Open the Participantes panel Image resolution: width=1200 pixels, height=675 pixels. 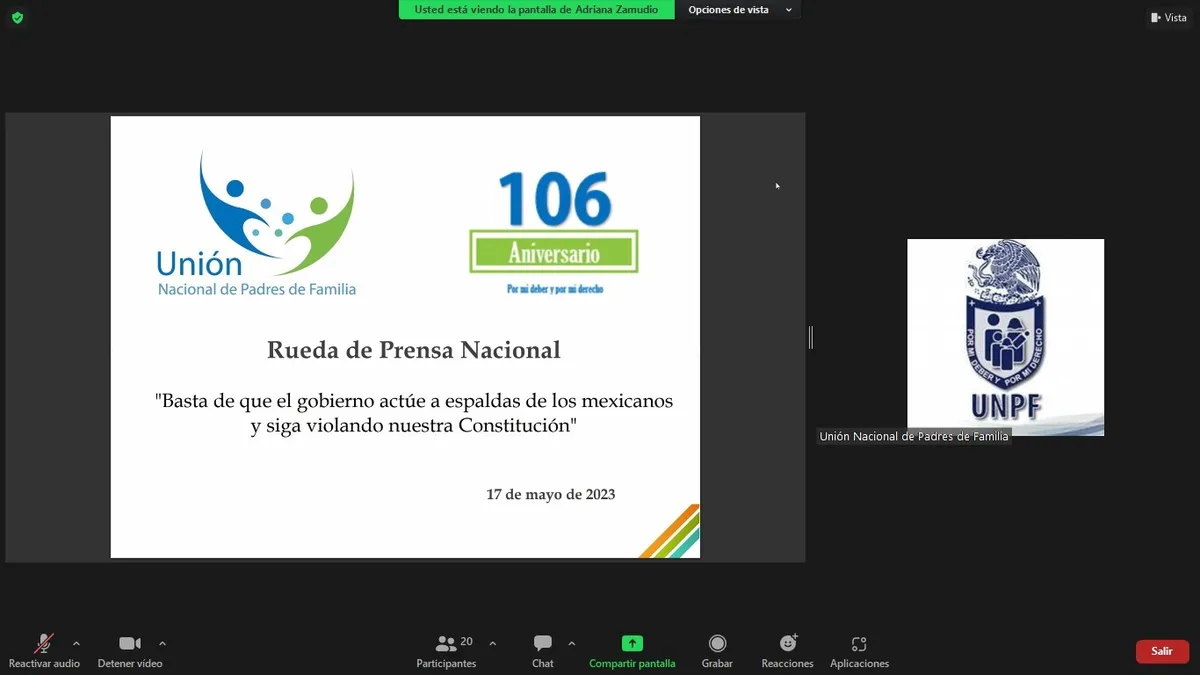447,650
